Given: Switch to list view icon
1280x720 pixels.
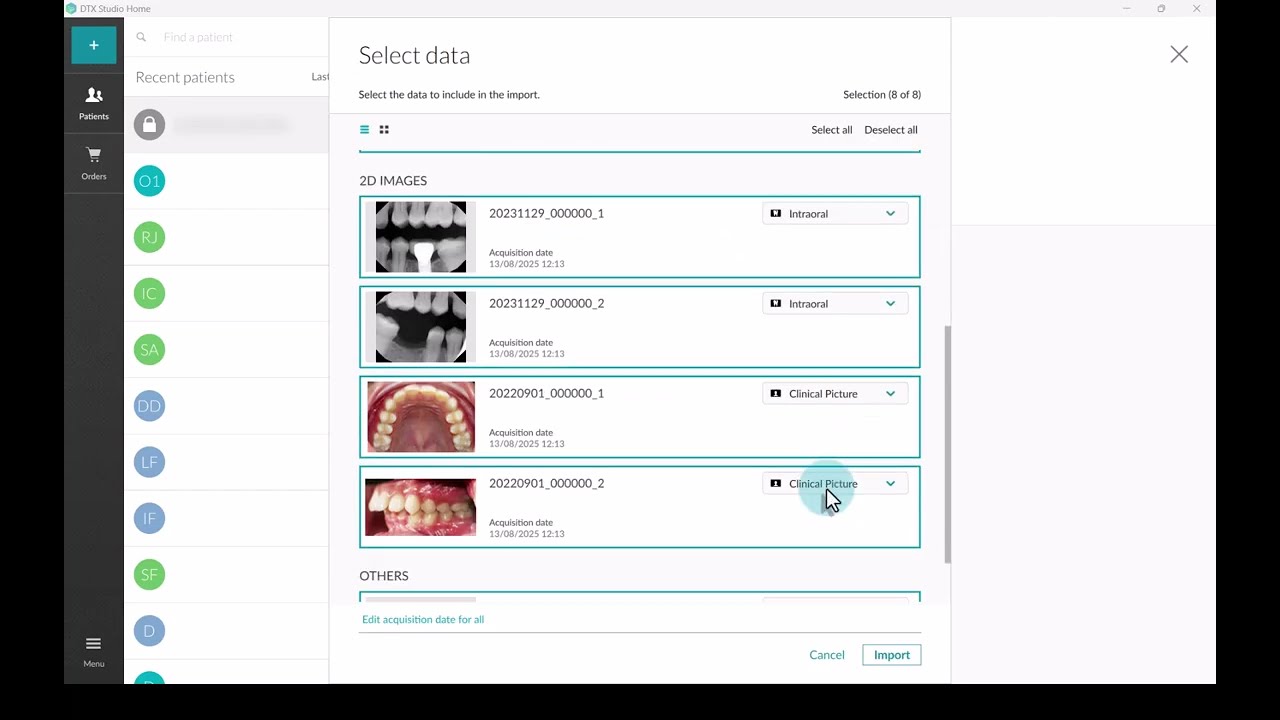Looking at the screenshot, I should pyautogui.click(x=364, y=130).
